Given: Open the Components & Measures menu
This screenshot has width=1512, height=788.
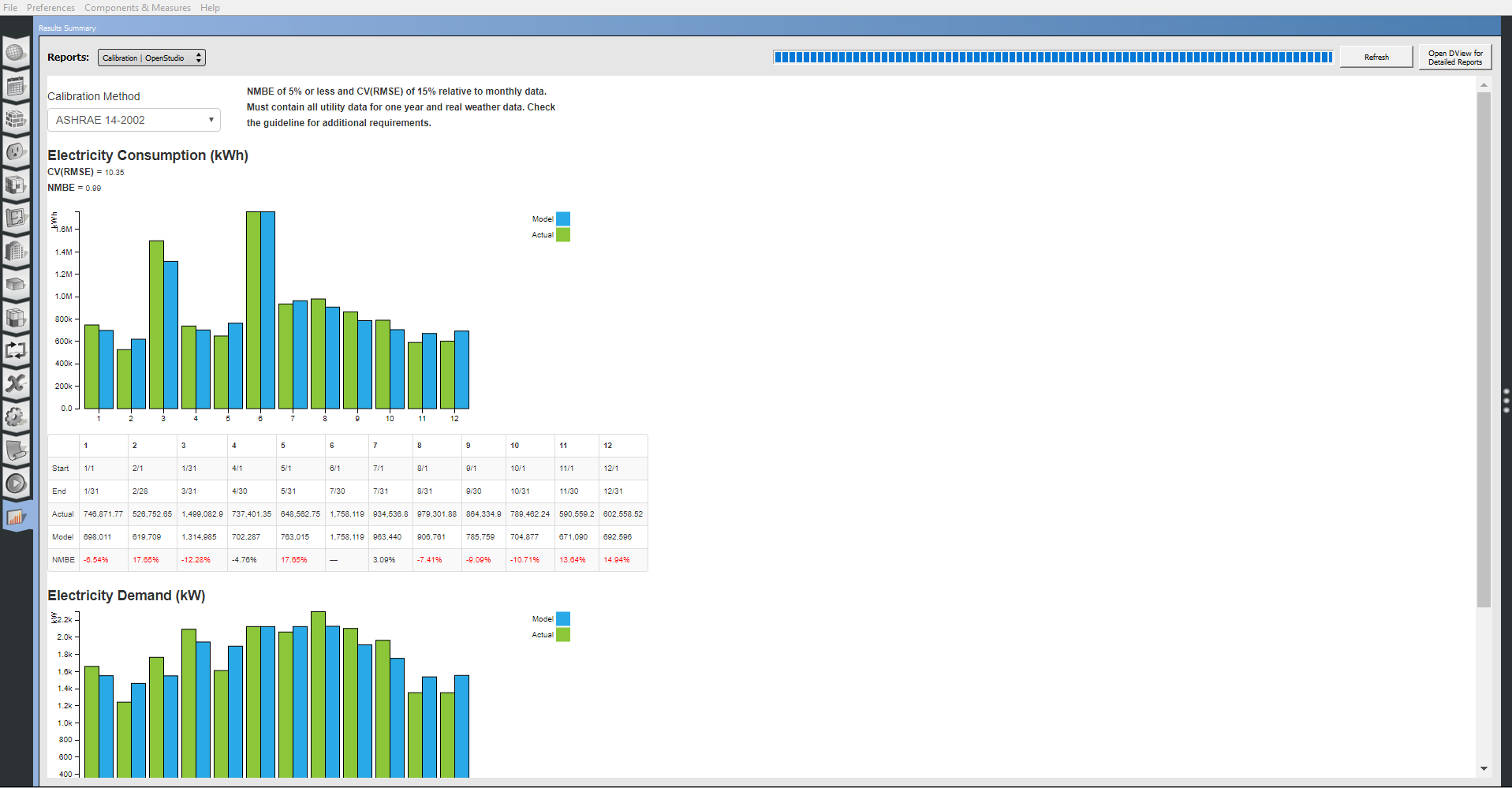Looking at the screenshot, I should coord(137,7).
